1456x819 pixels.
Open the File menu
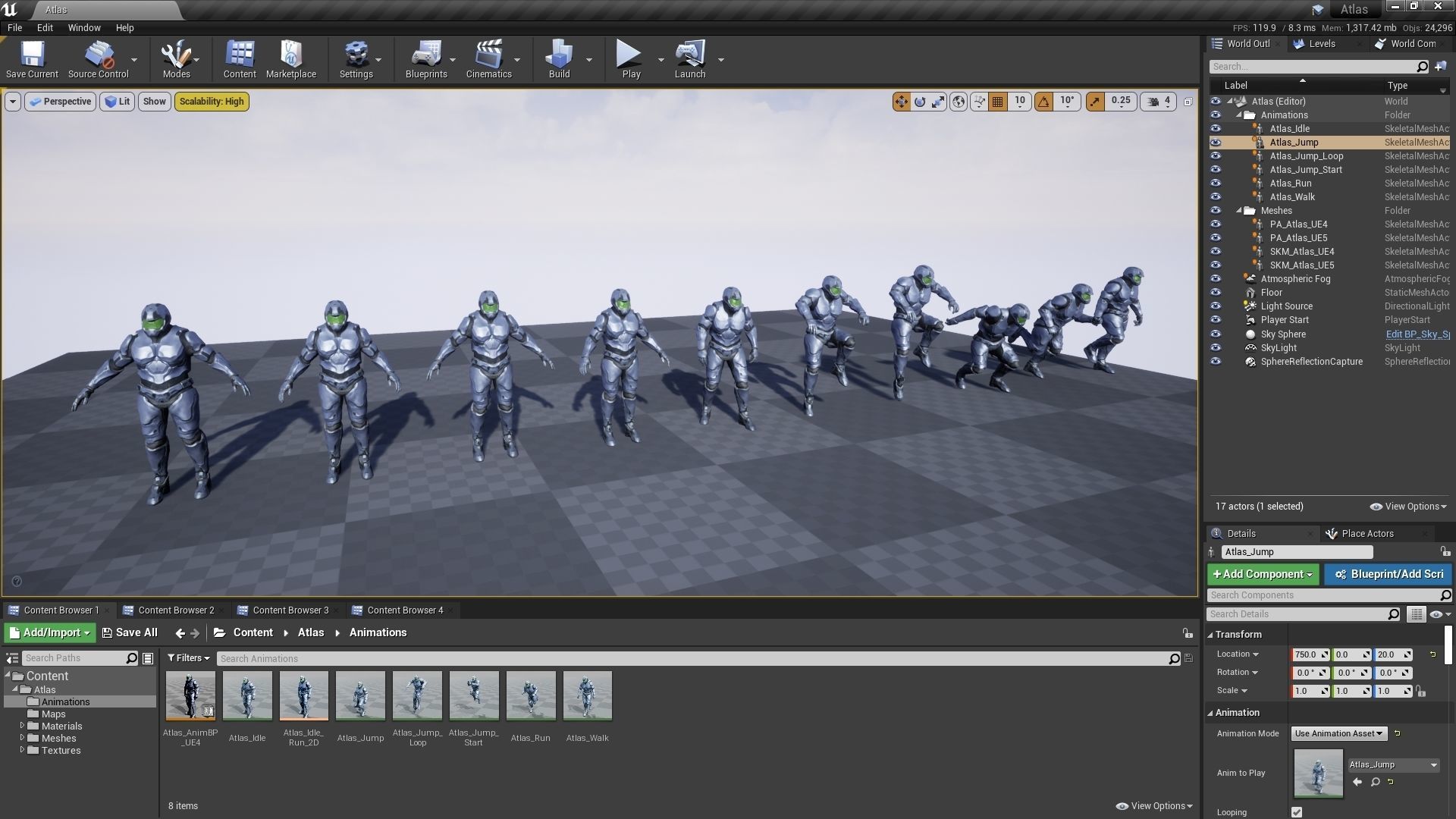(14, 27)
